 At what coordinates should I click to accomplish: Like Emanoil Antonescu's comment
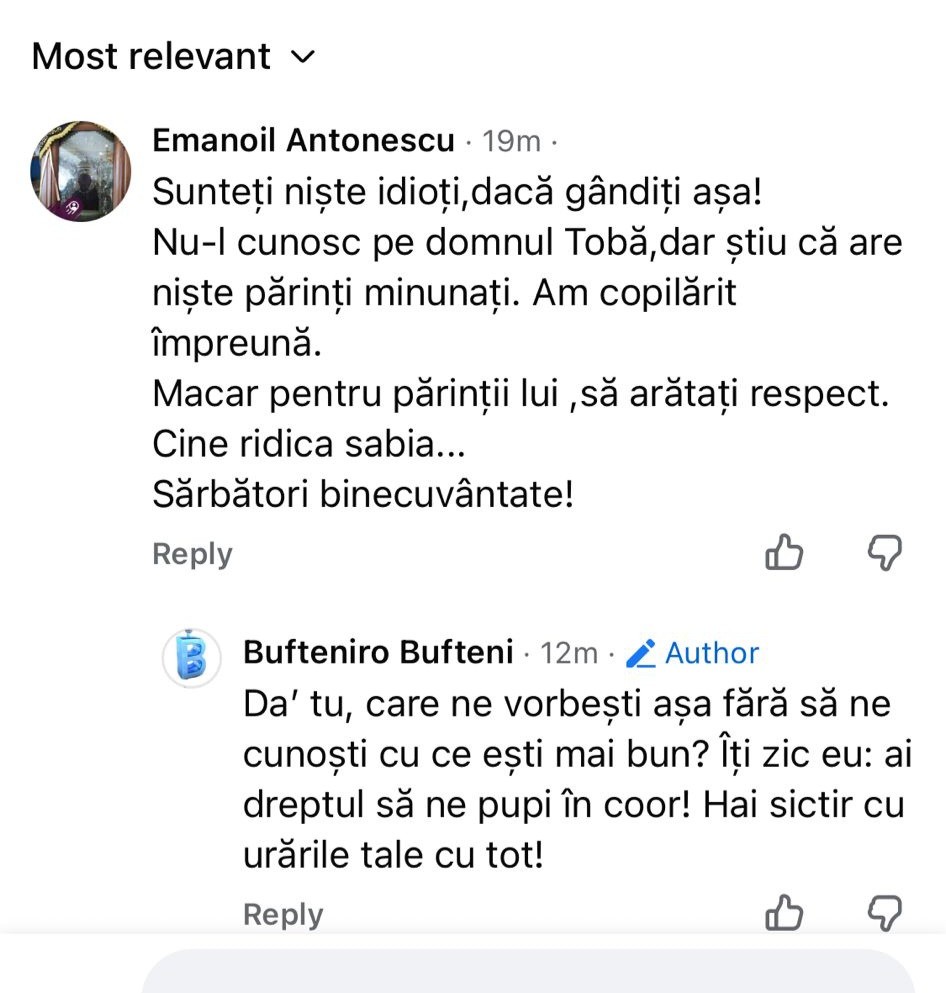(784, 552)
